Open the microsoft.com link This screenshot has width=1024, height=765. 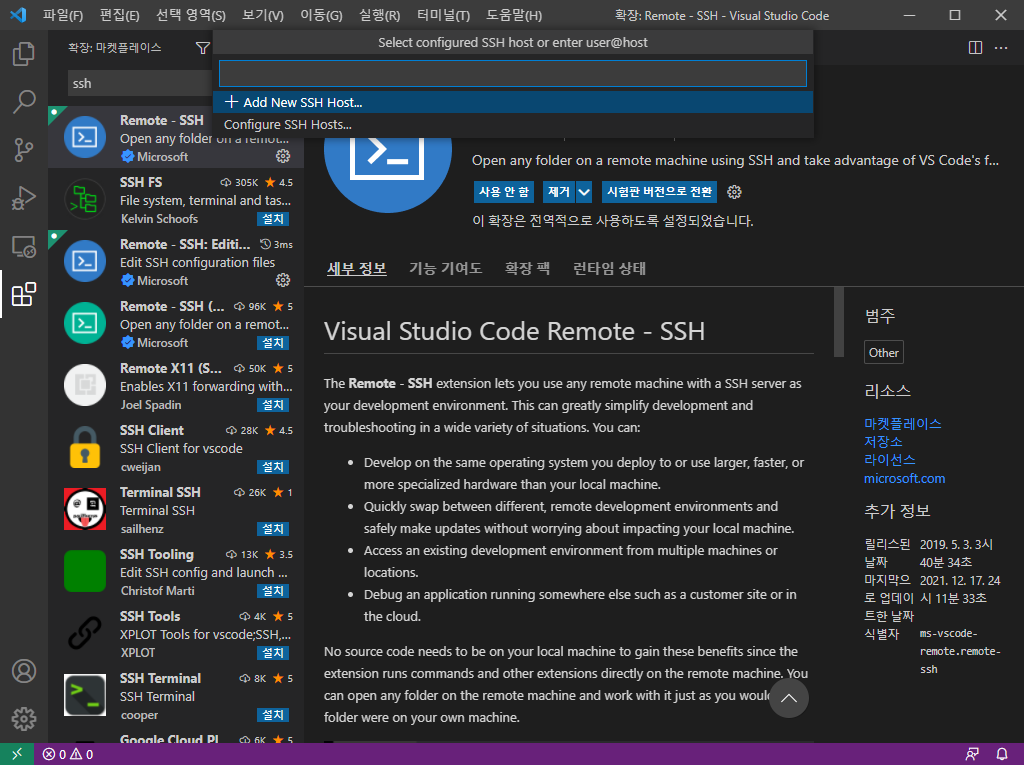coord(904,478)
